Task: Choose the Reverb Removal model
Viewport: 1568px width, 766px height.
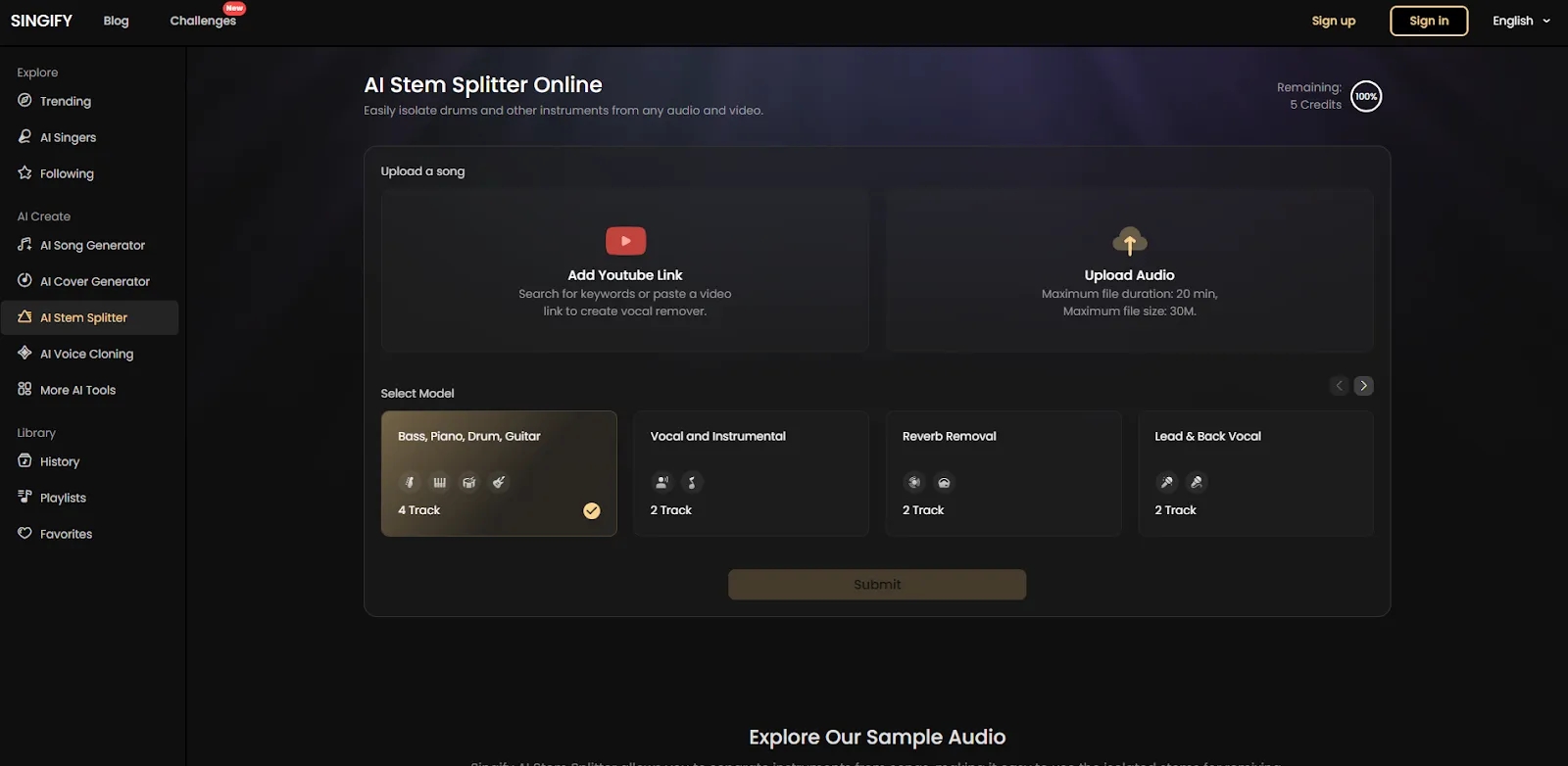Action: click(x=1003, y=473)
